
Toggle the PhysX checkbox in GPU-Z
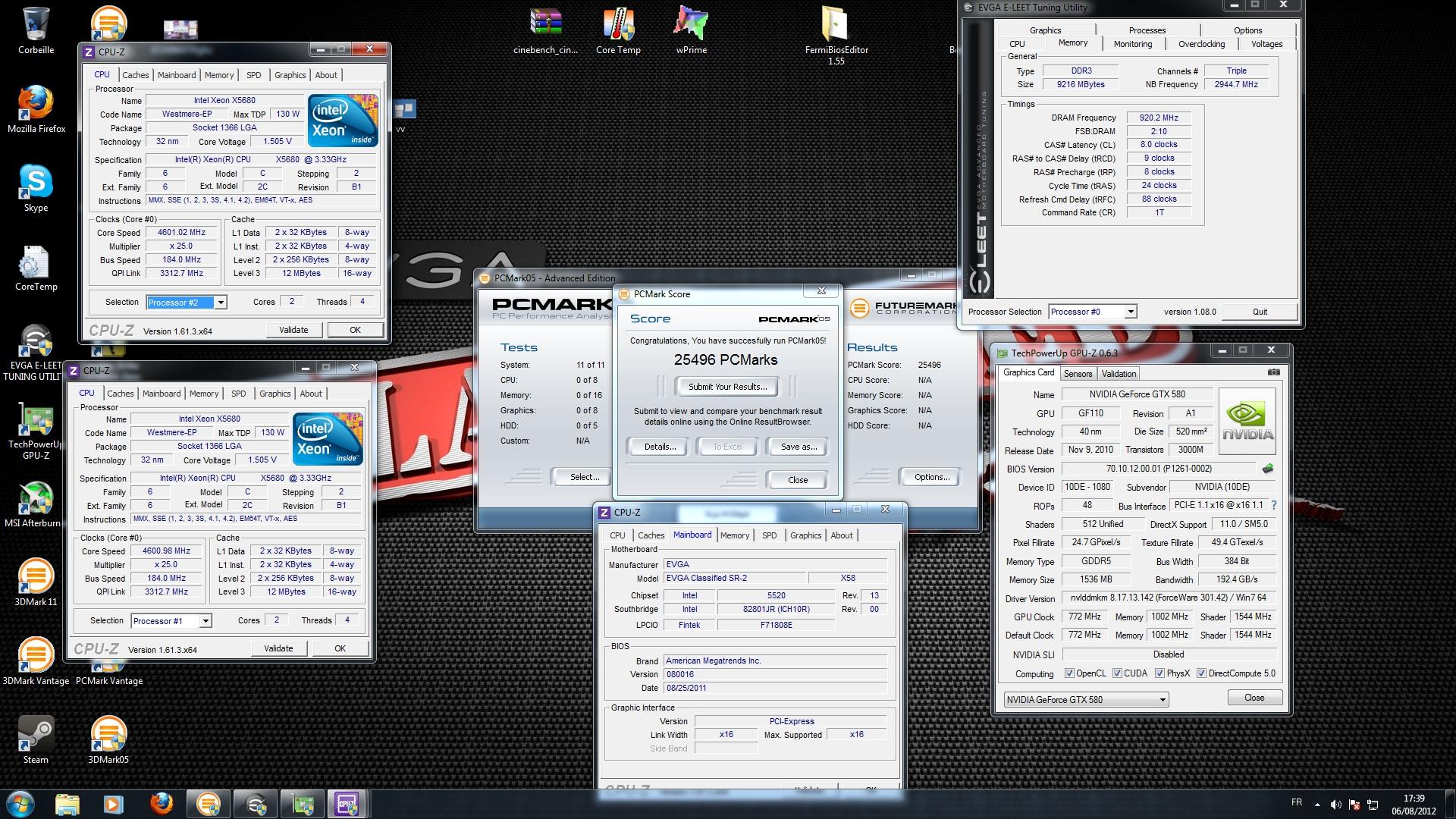[x=1159, y=673]
